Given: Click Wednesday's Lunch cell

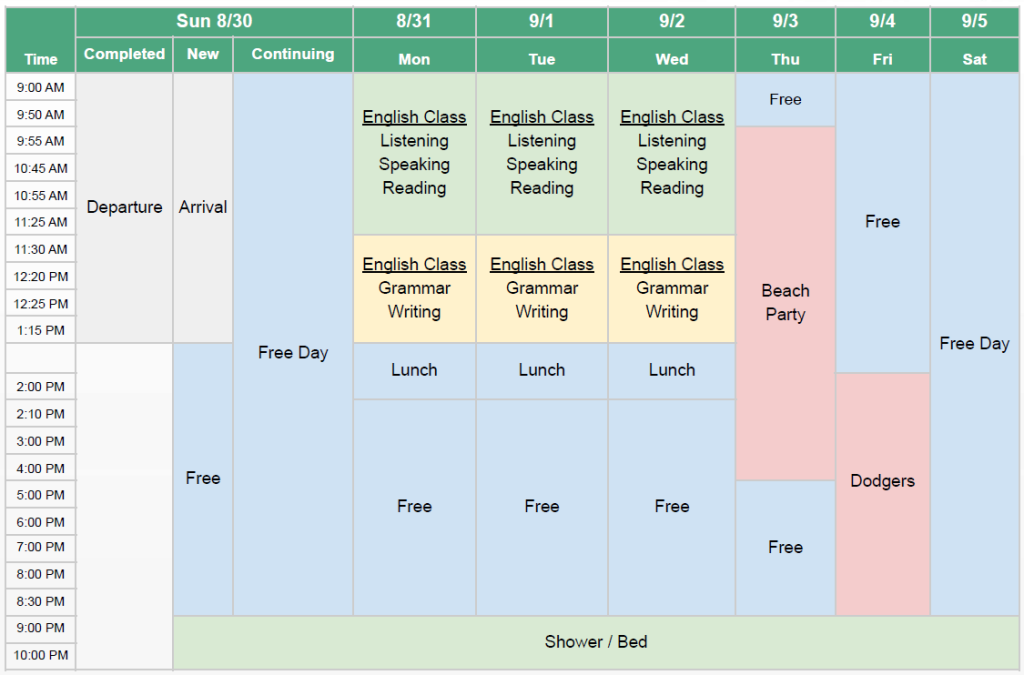Looking at the screenshot, I should point(672,370).
